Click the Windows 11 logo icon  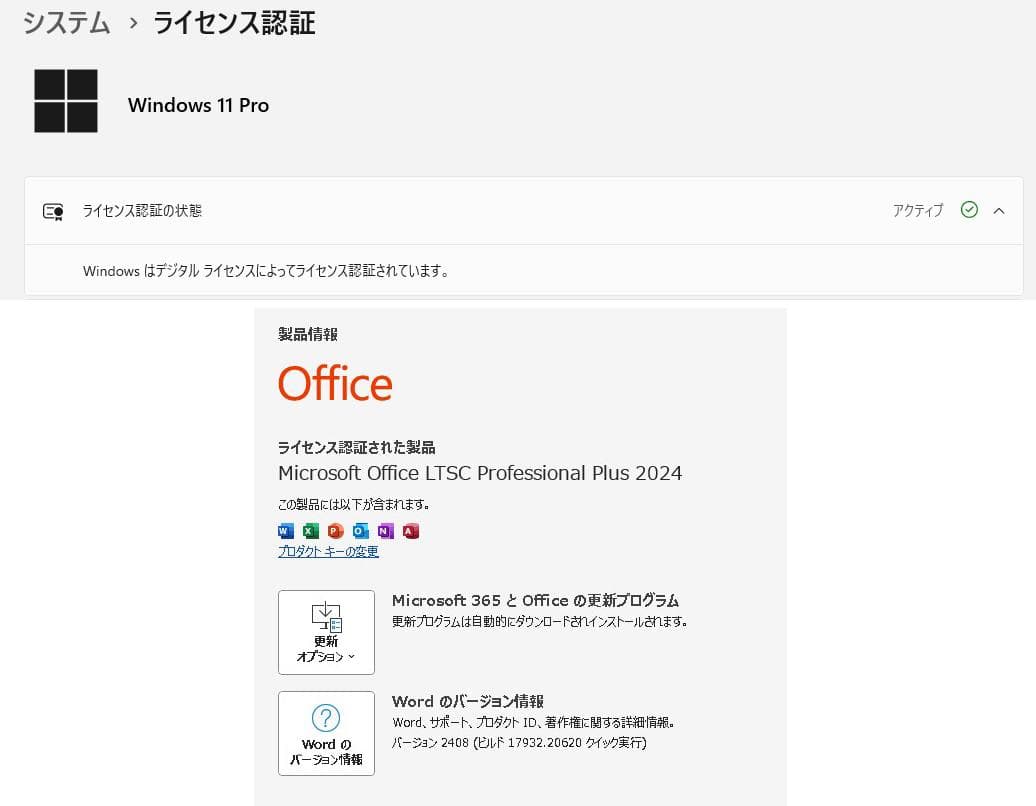point(66,101)
